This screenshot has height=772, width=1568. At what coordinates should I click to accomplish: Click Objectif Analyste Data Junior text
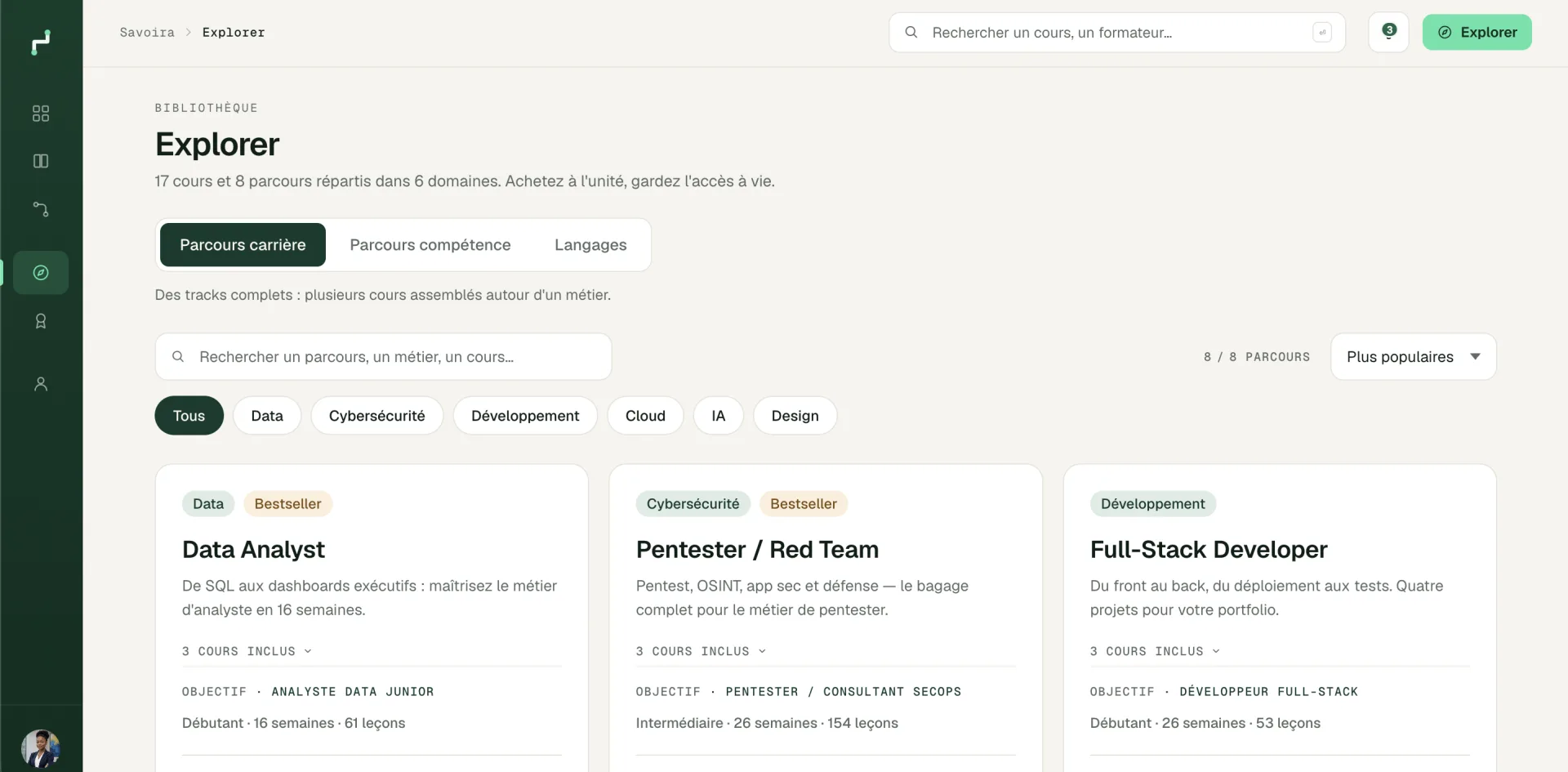pyautogui.click(x=308, y=692)
